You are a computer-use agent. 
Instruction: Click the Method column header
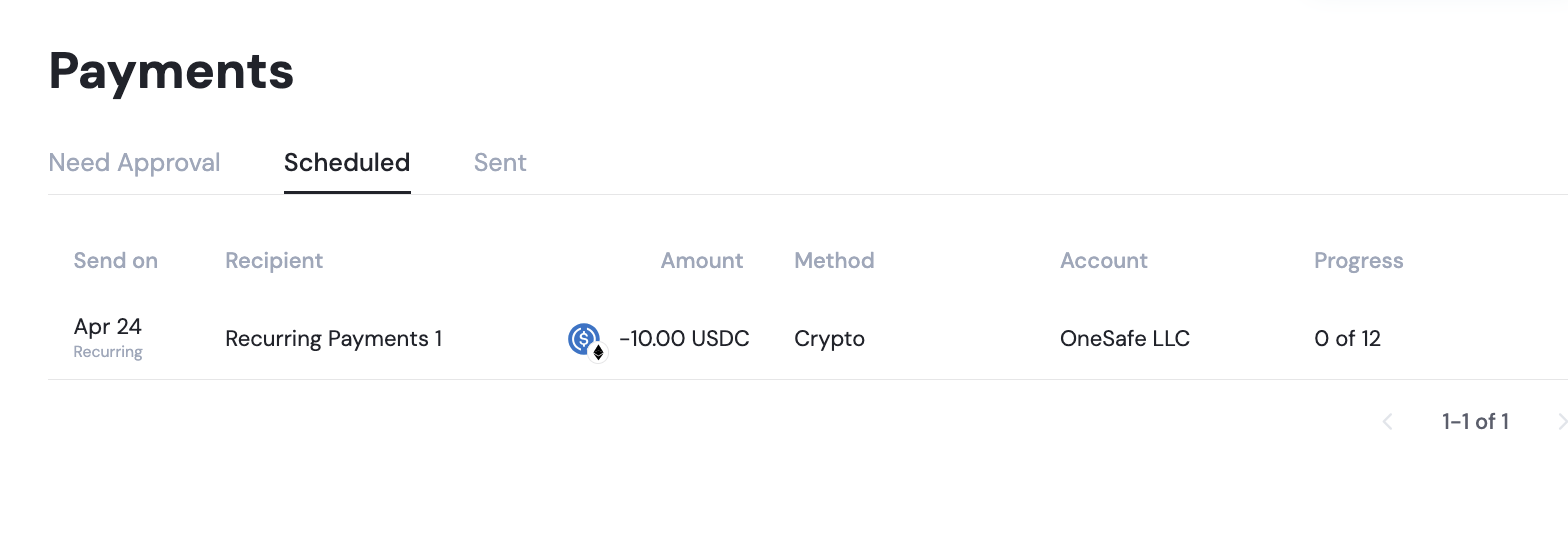pos(834,261)
